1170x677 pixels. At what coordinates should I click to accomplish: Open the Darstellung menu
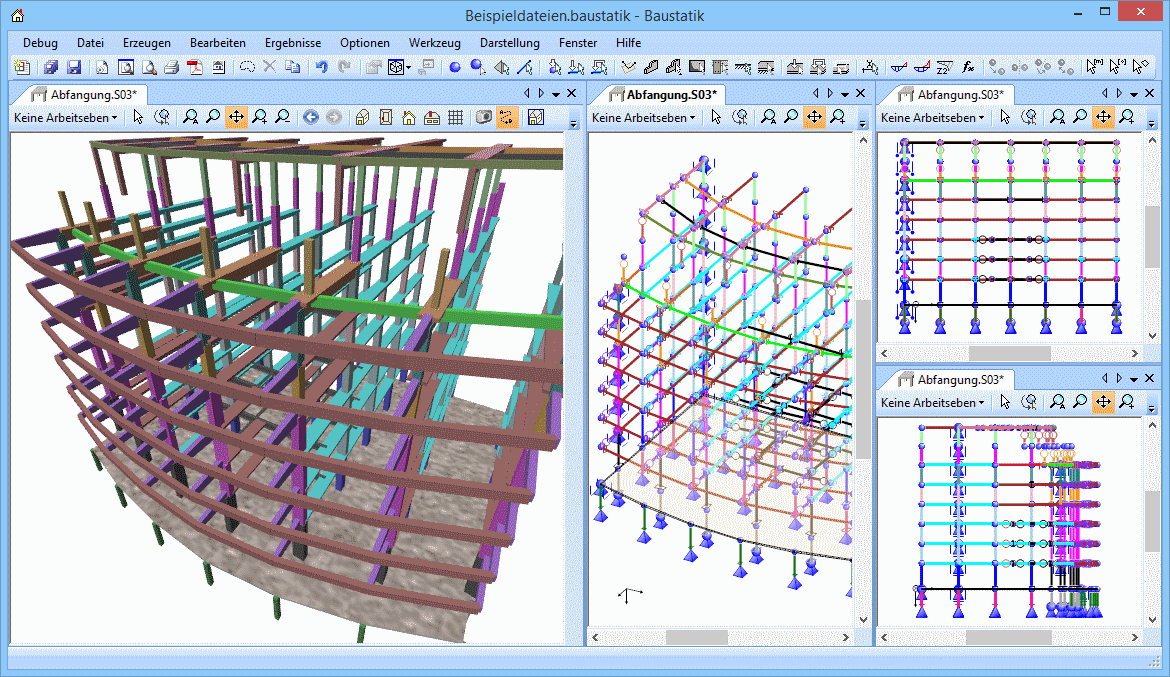pyautogui.click(x=509, y=43)
